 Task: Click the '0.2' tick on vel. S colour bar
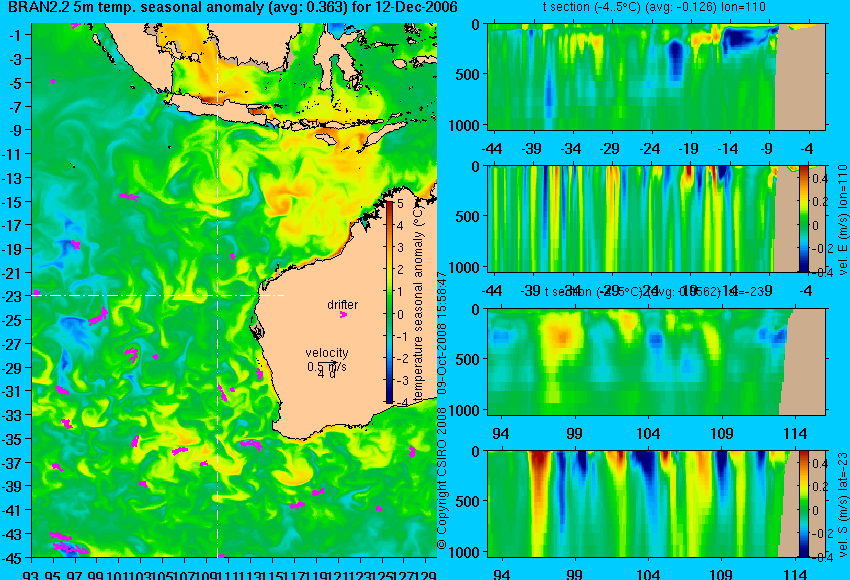[x=820, y=486]
